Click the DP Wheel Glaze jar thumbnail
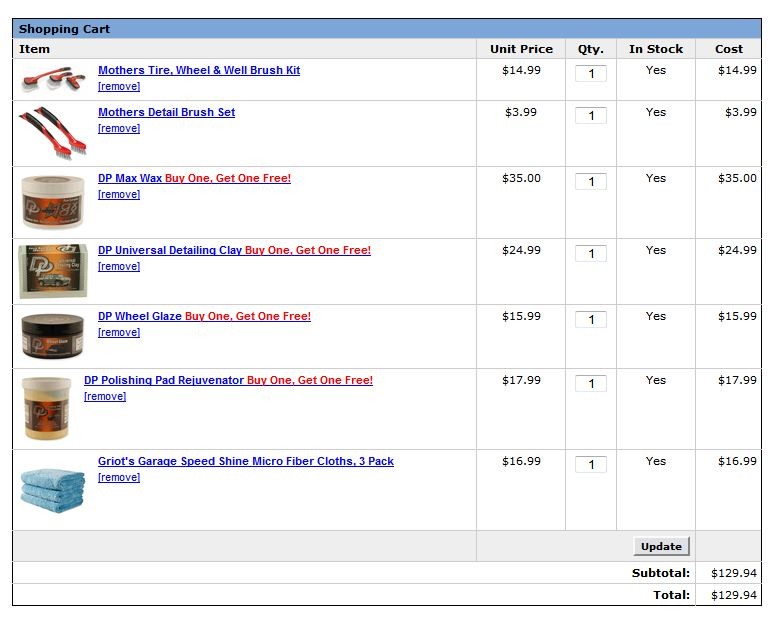Viewport: 778px width, 625px height. 53,336
